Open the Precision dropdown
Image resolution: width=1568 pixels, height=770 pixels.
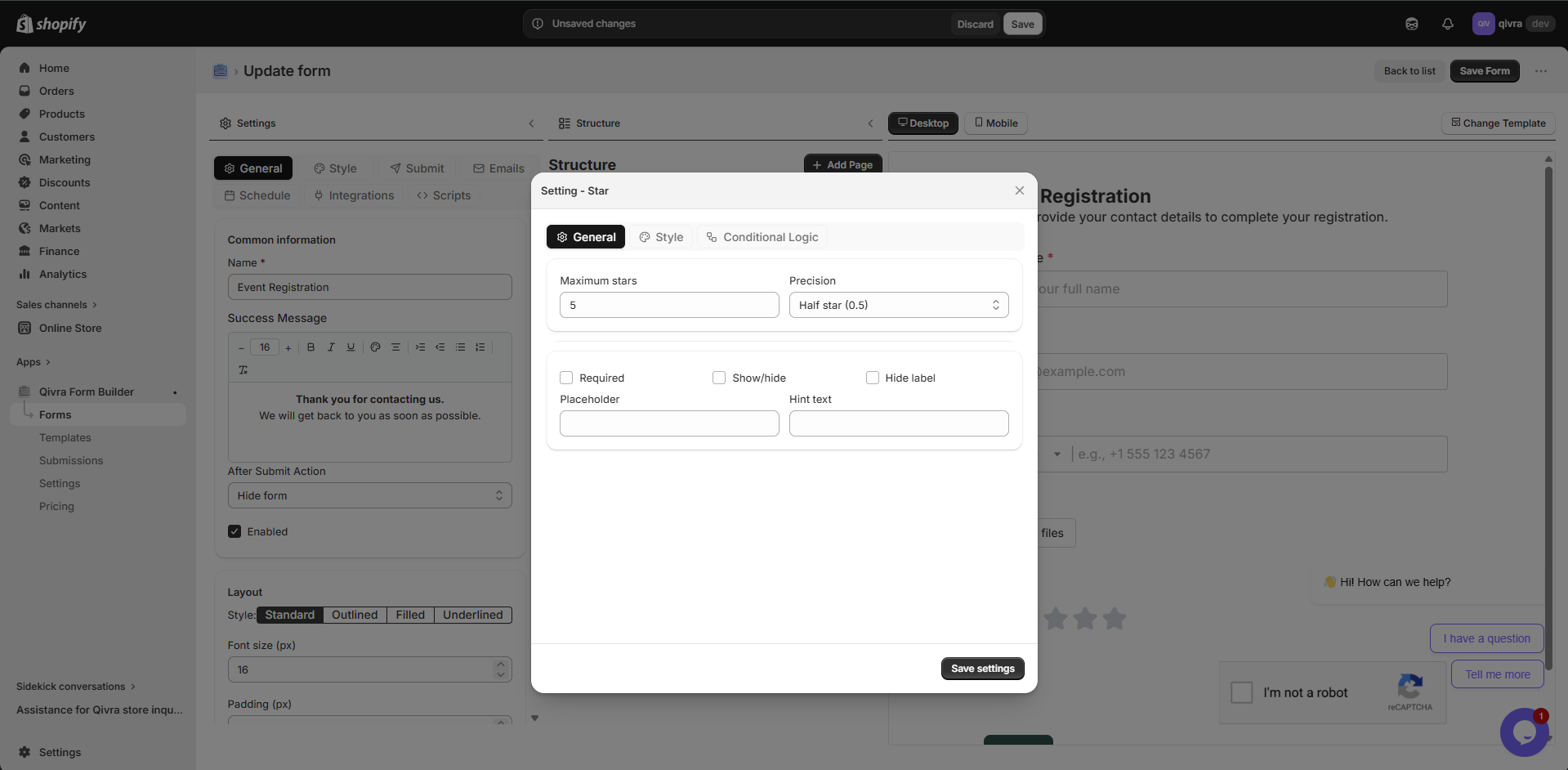click(x=899, y=305)
